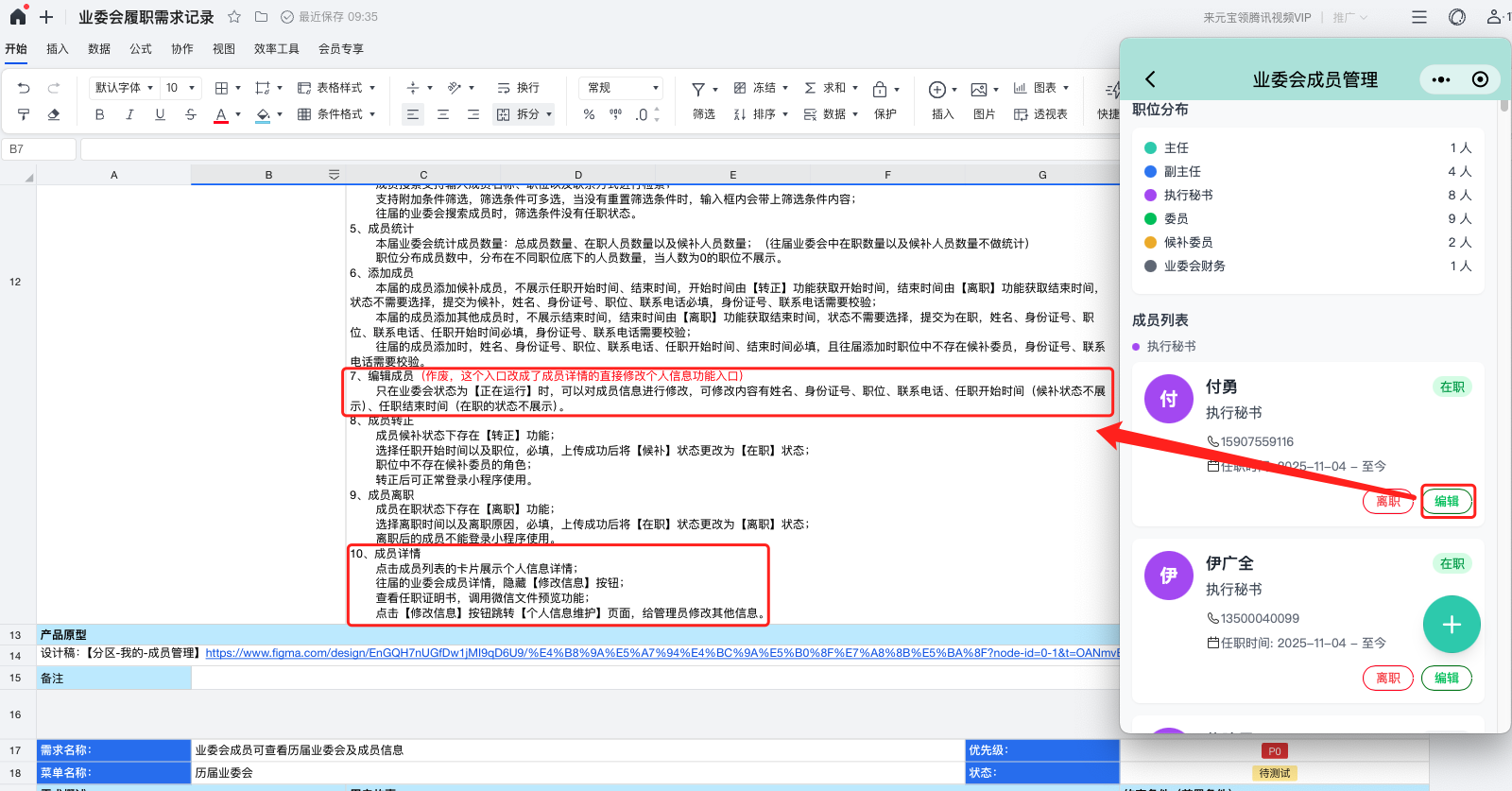Switch to the 协作 tab
The height and width of the screenshot is (791, 1512).
(182, 49)
